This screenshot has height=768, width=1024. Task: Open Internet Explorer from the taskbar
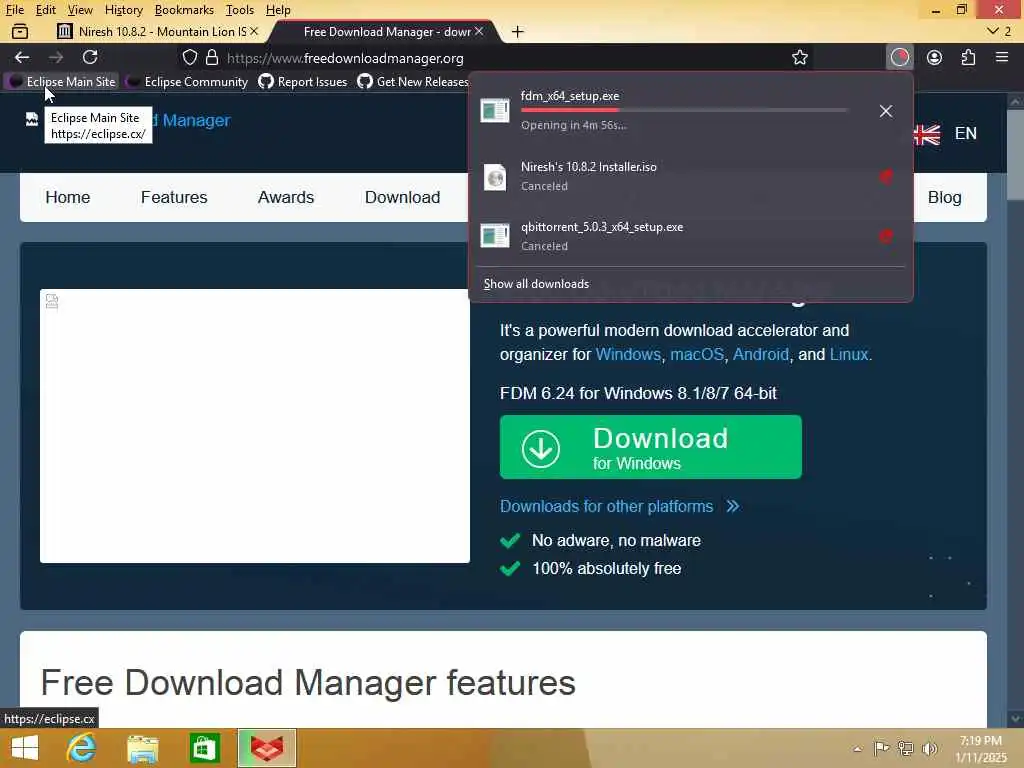pos(81,748)
